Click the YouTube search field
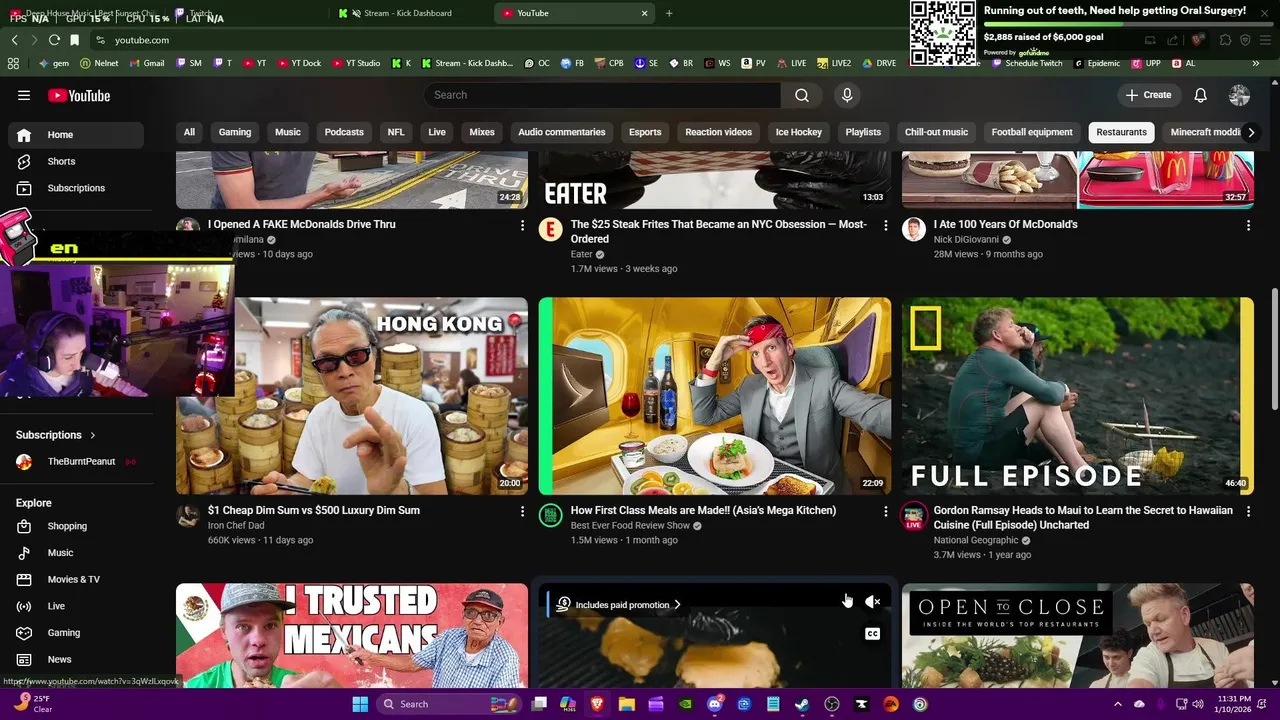This screenshot has height=720, width=1280. tap(602, 95)
